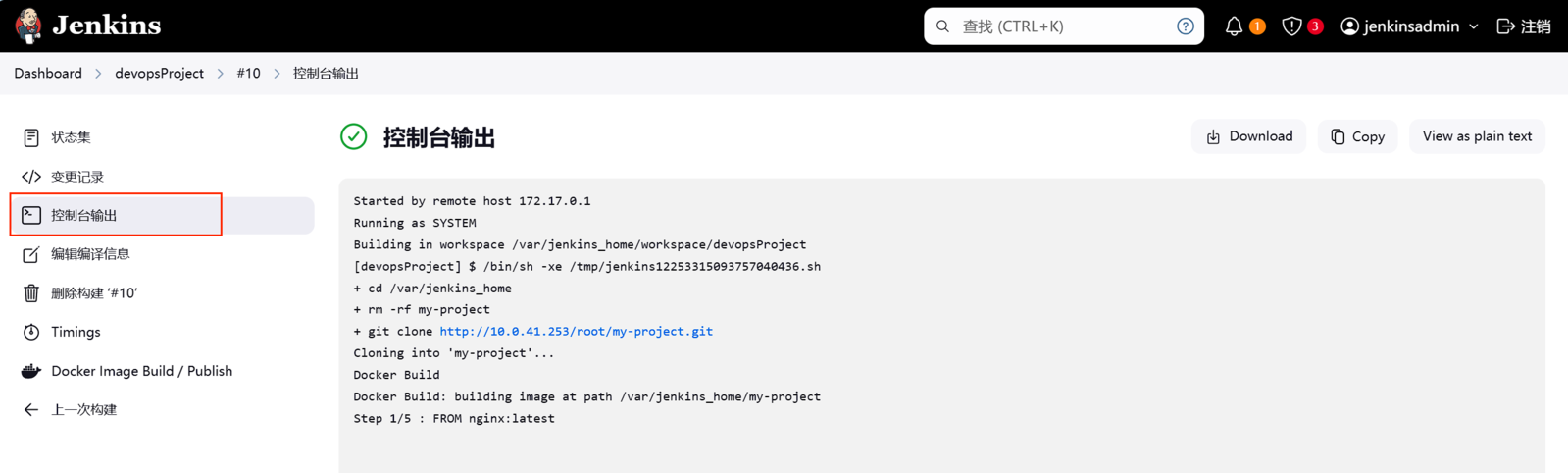This screenshot has height=473, width=1568.
Task: Click the left arrow previous build icon
Action: (x=31, y=409)
